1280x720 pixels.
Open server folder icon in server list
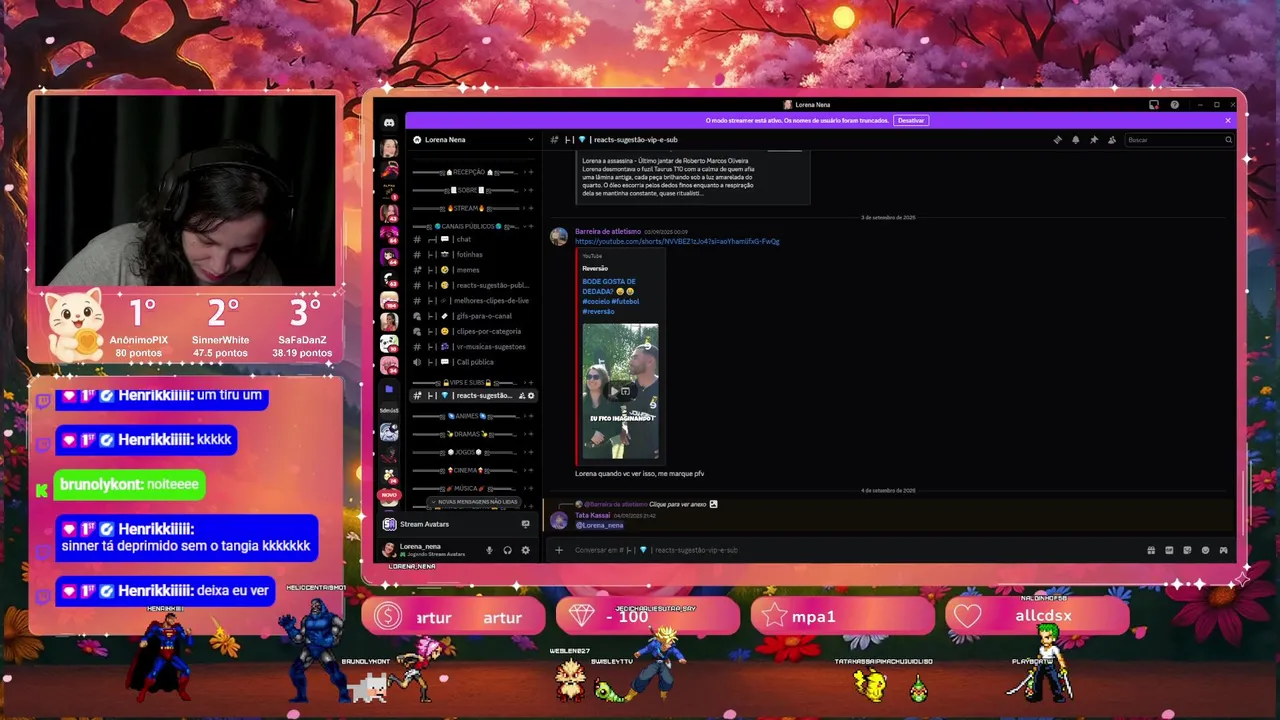click(389, 388)
